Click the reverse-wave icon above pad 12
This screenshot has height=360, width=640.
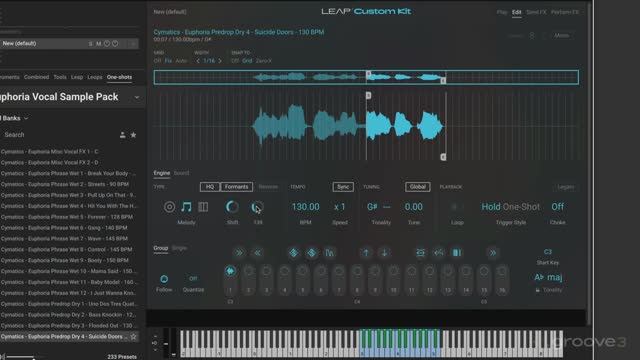coord(438,253)
